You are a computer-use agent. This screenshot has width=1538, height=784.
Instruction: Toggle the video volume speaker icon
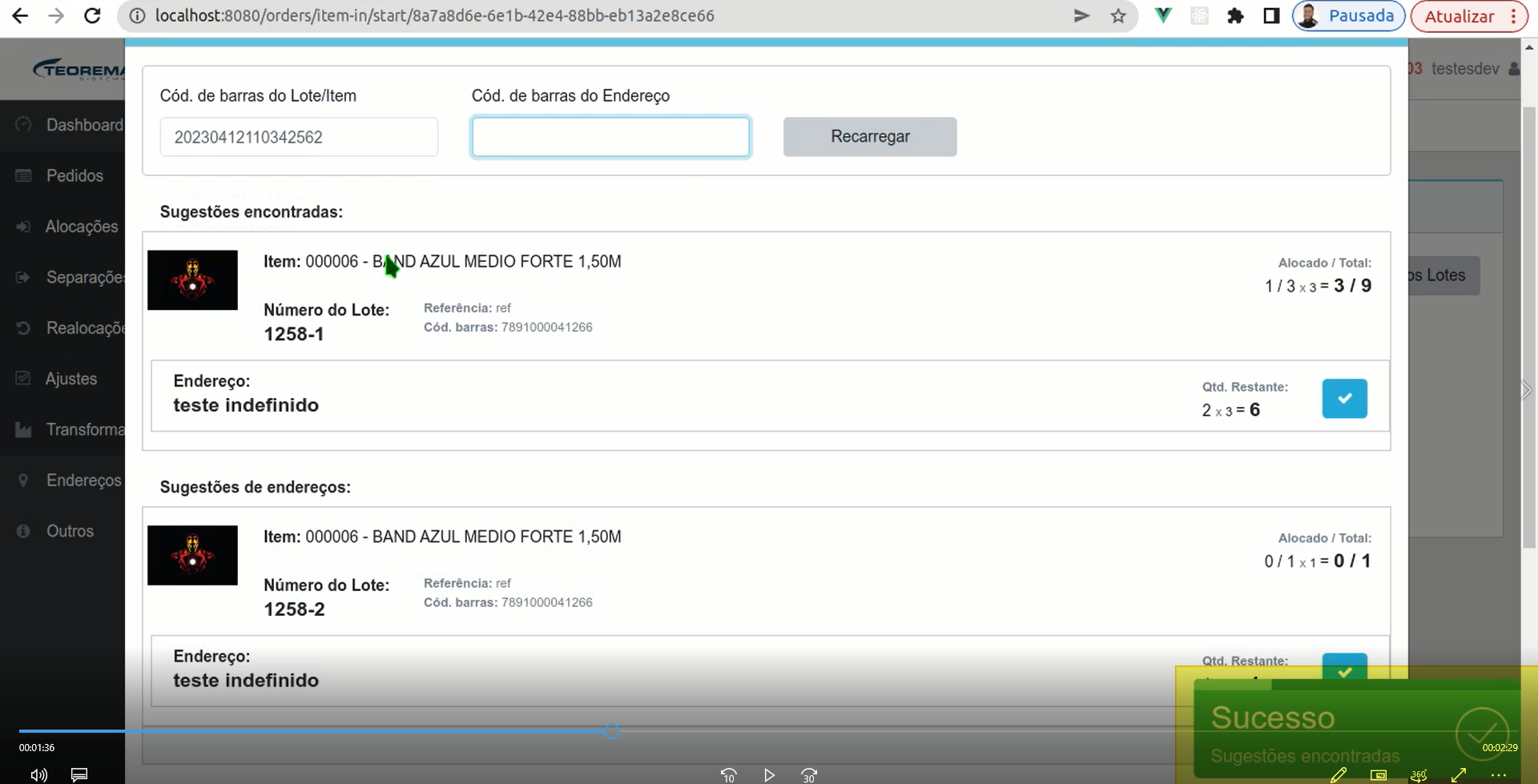38,774
